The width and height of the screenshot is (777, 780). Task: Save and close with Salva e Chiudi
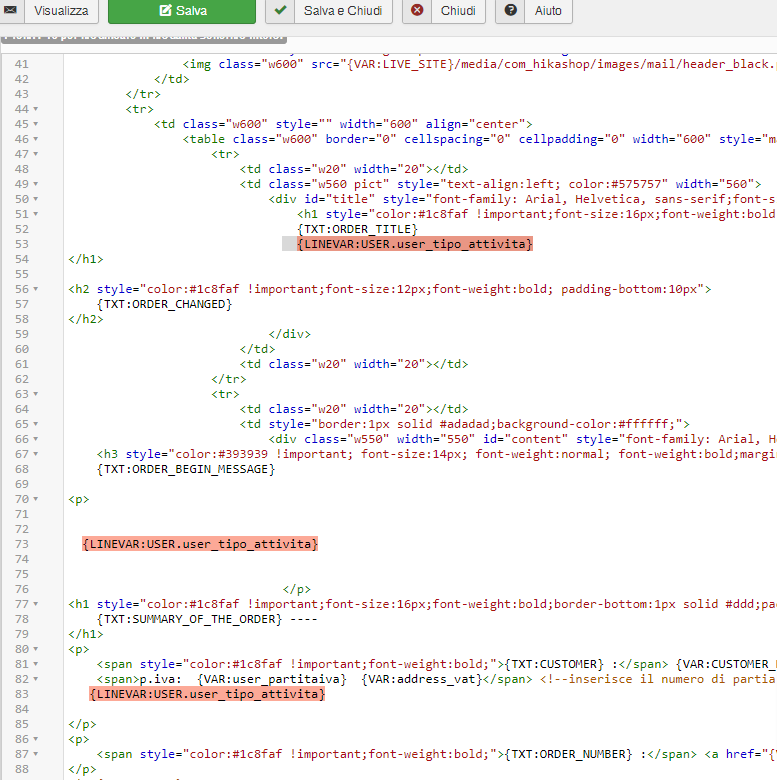click(343, 11)
